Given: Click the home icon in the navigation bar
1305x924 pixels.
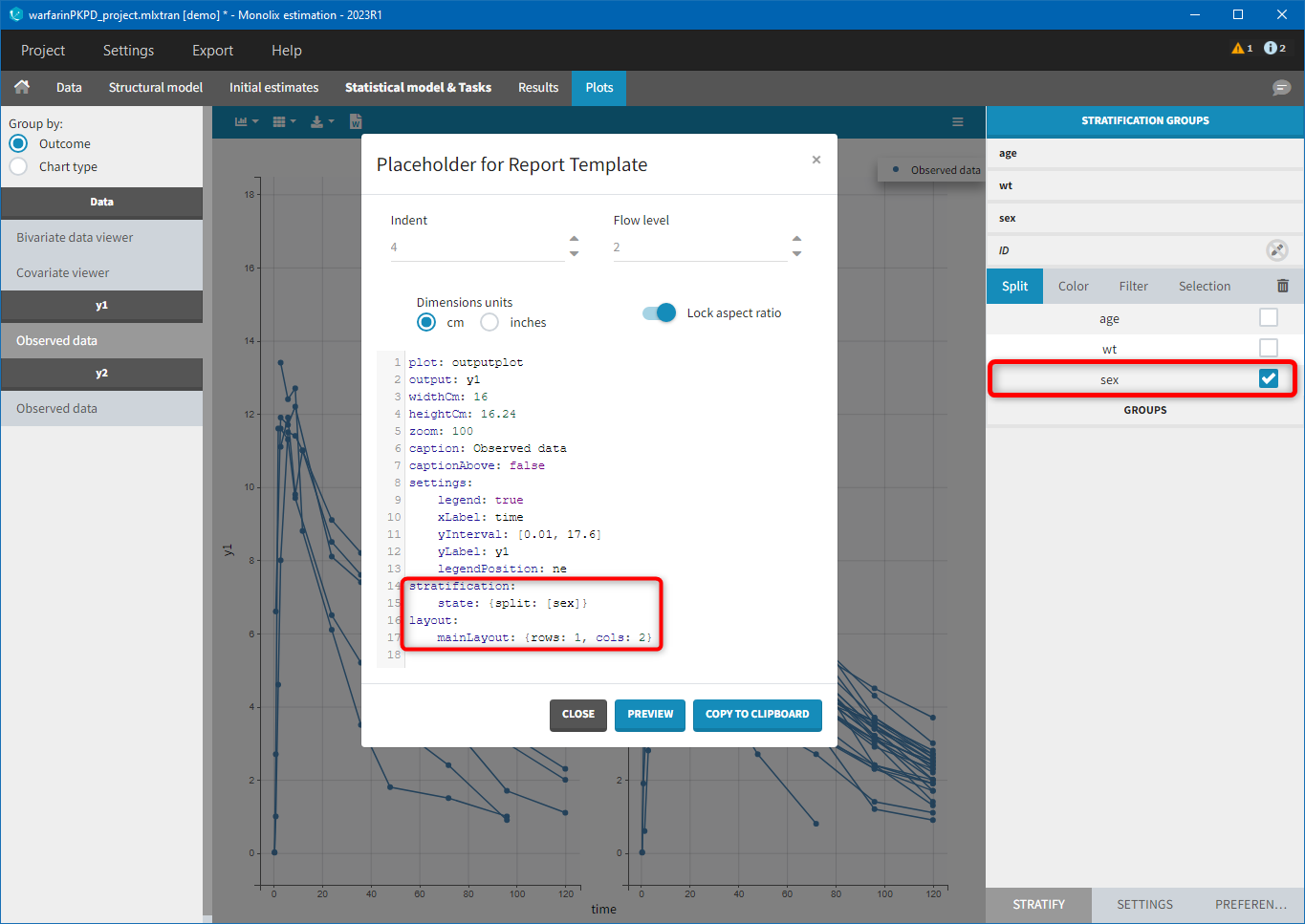Looking at the screenshot, I should click(x=22, y=87).
